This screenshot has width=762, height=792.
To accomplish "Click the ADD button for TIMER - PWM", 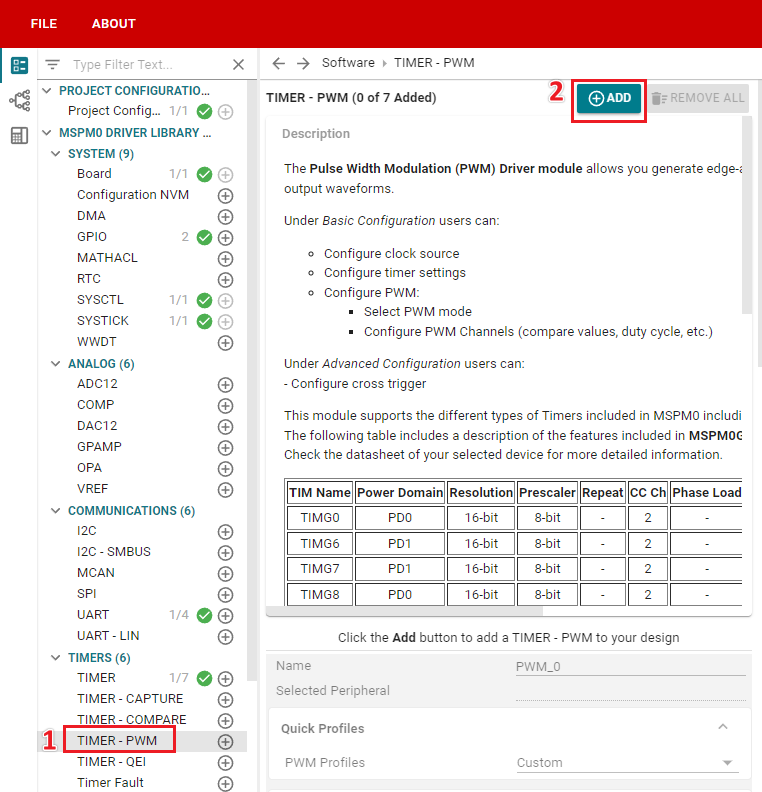I will (609, 98).
